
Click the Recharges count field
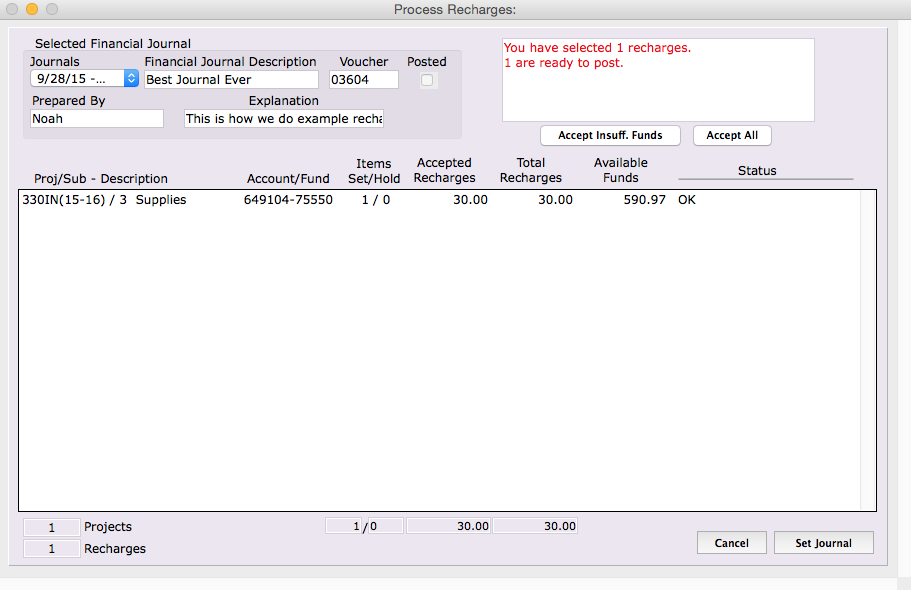[x=51, y=549]
